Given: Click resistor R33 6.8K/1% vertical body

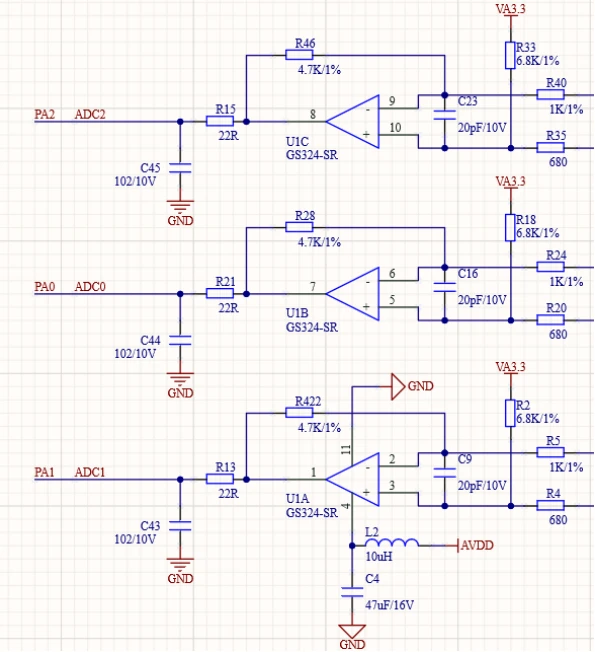Looking at the screenshot, I should click(511, 55).
